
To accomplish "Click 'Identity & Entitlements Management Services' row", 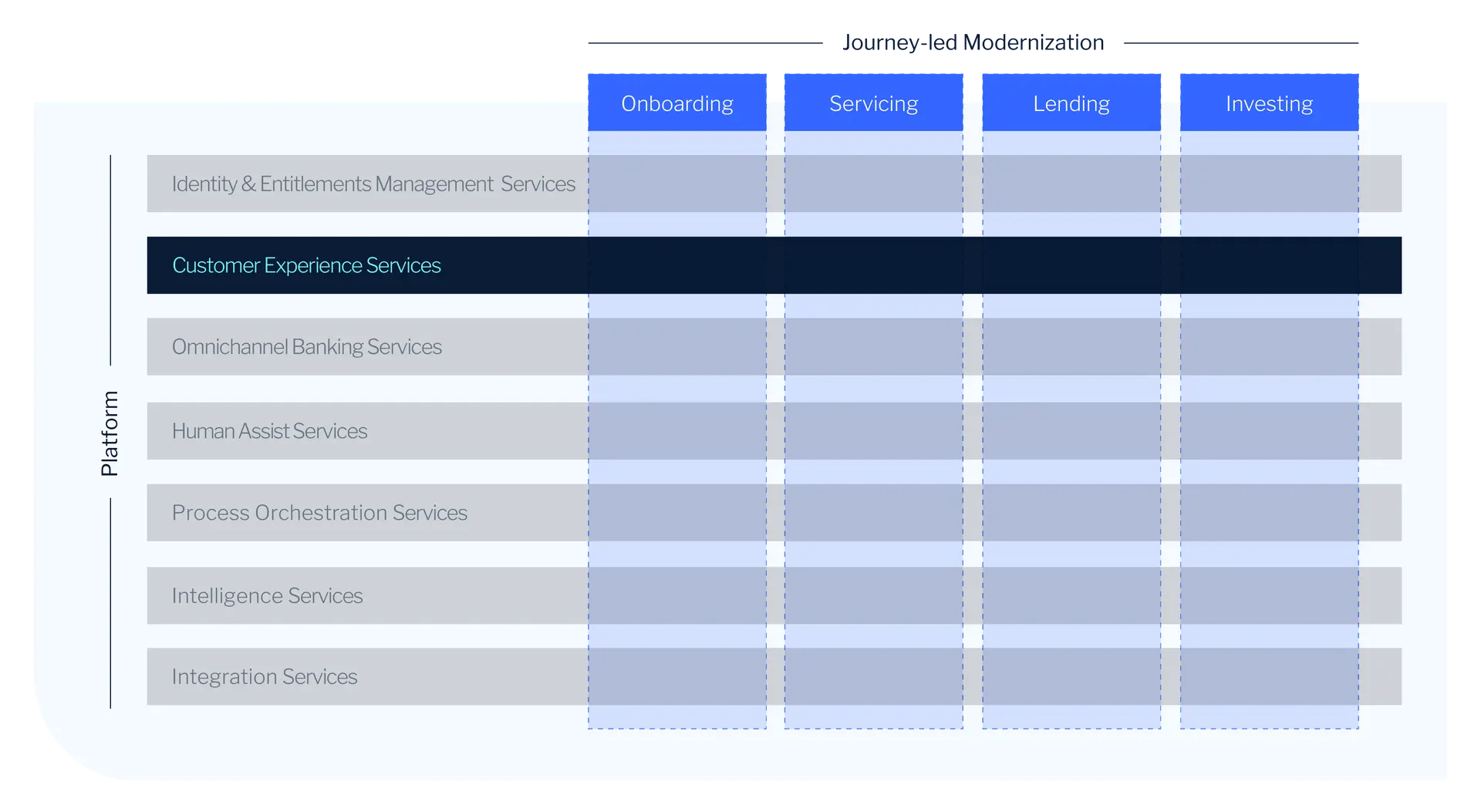I will 774,184.
